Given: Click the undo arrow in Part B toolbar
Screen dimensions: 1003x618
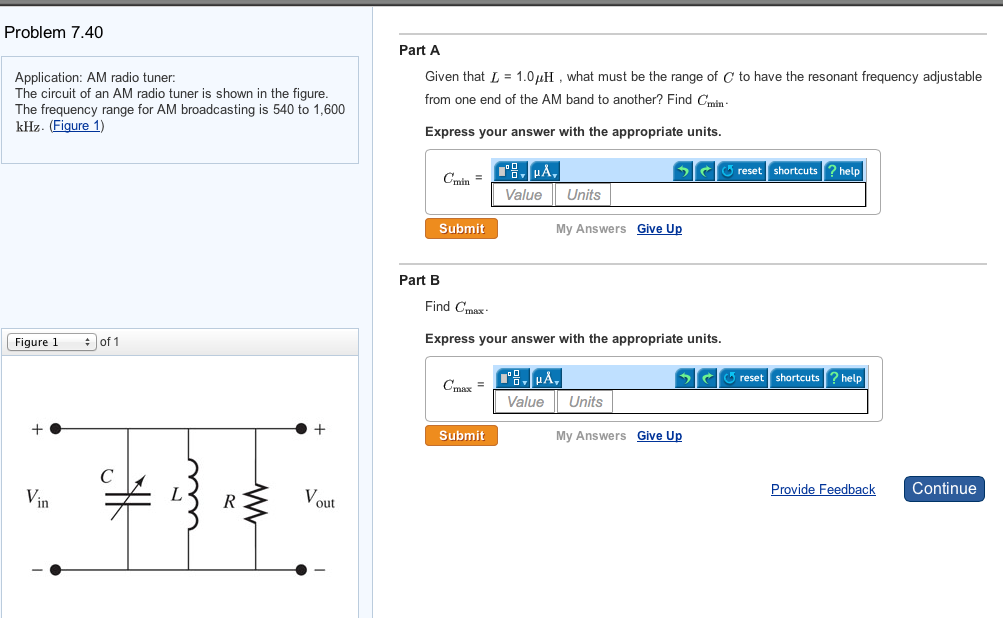Looking at the screenshot, I should click(x=684, y=378).
